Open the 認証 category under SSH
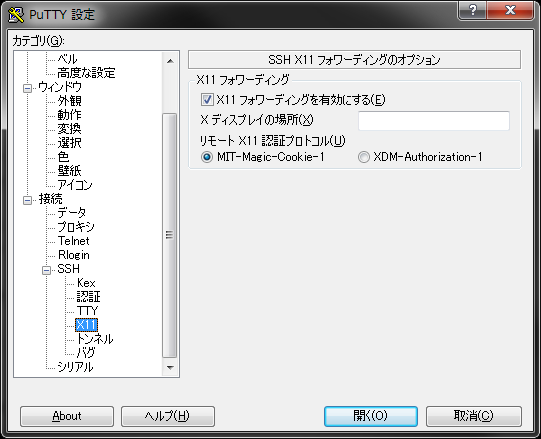The height and width of the screenshot is (439, 541). [88, 297]
